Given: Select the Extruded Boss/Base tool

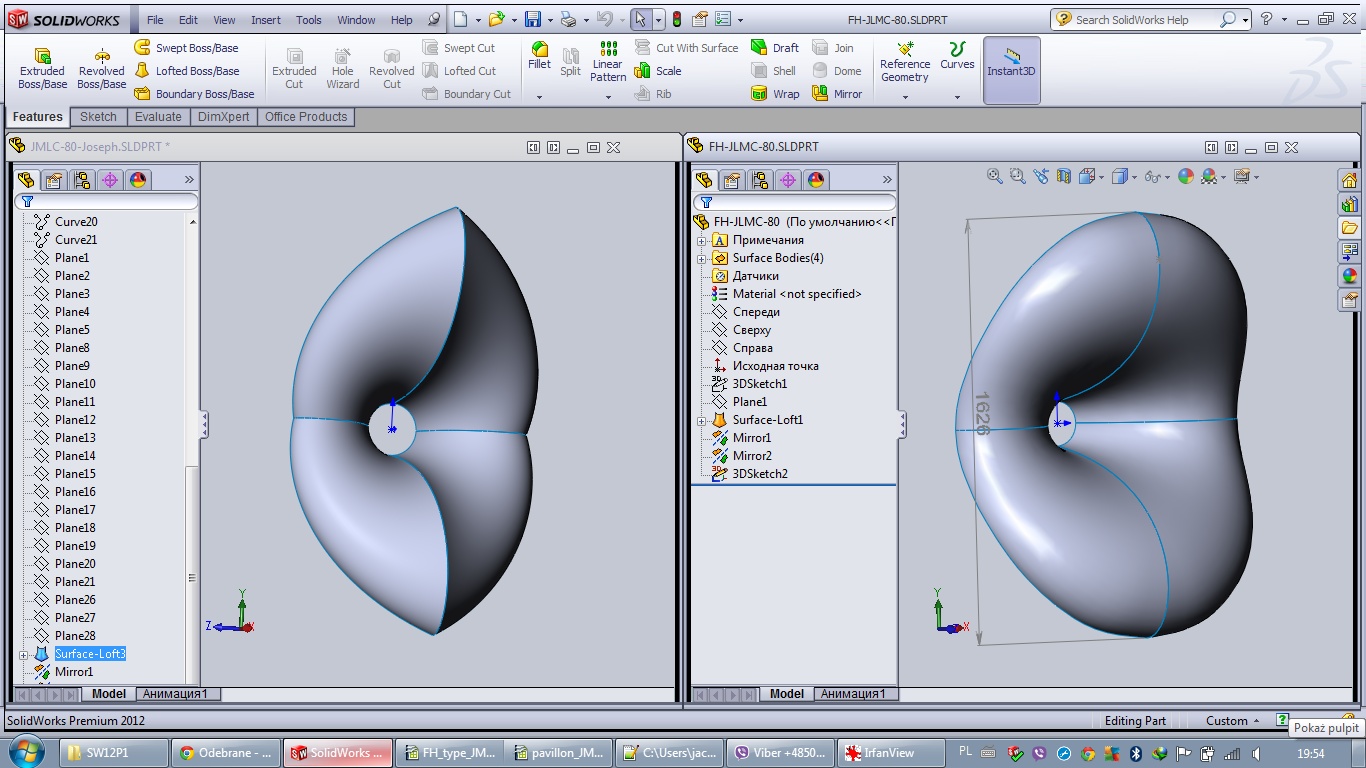Looking at the screenshot, I should point(42,68).
